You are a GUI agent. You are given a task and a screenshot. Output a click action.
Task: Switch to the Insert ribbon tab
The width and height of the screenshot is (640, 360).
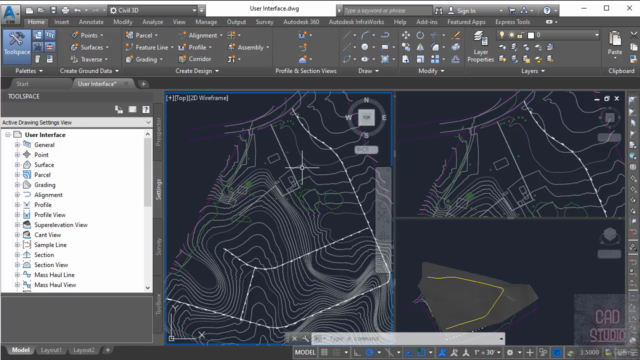(62, 22)
